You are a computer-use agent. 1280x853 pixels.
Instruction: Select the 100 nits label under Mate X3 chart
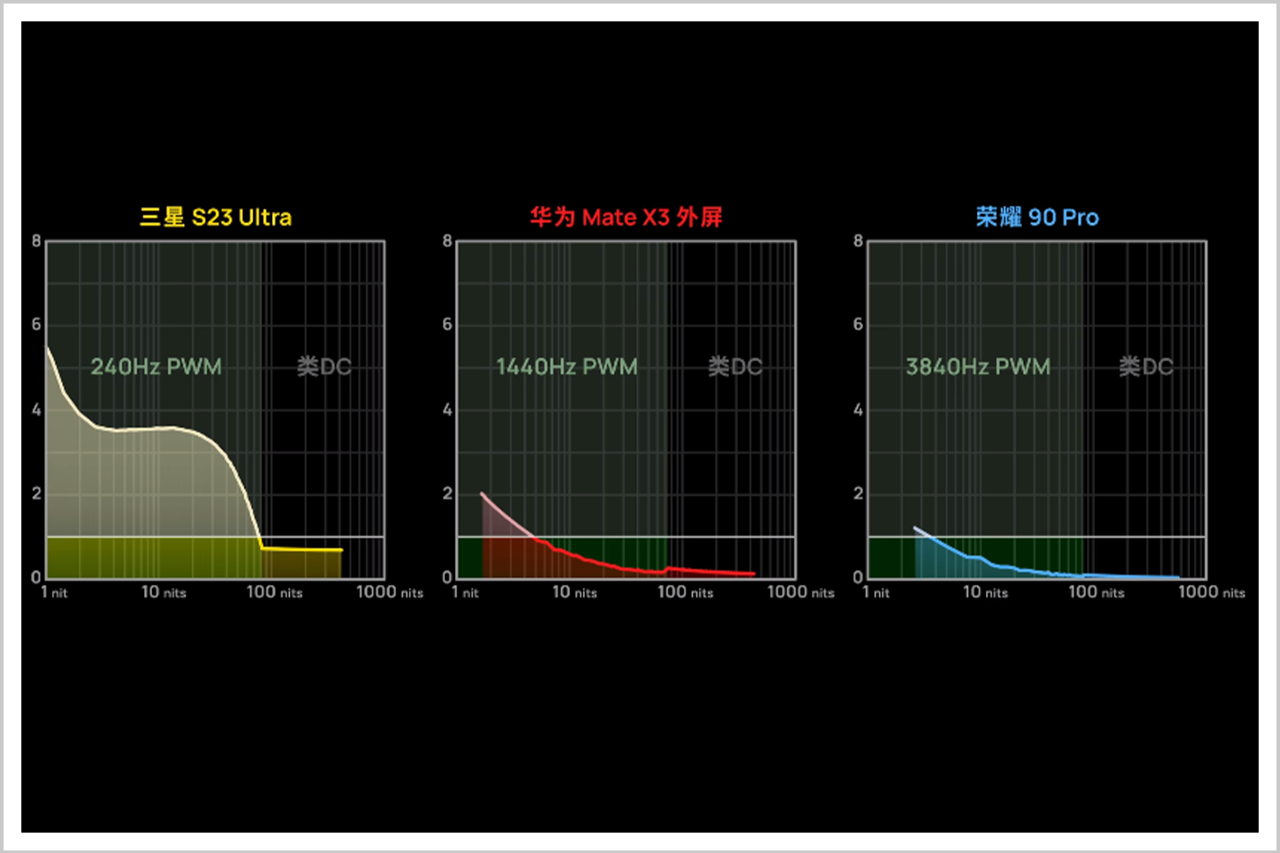click(x=685, y=592)
